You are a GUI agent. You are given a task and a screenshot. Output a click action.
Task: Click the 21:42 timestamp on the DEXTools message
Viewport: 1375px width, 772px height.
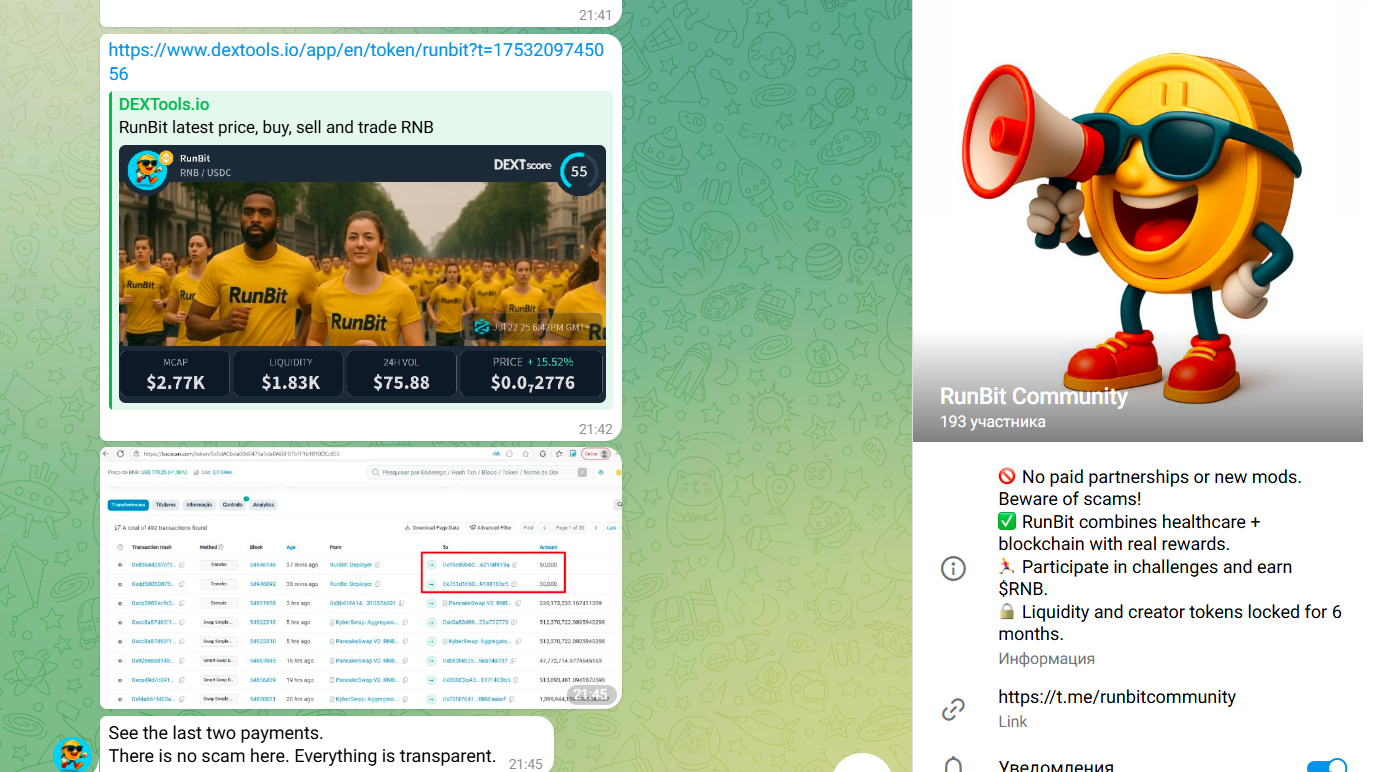click(596, 429)
